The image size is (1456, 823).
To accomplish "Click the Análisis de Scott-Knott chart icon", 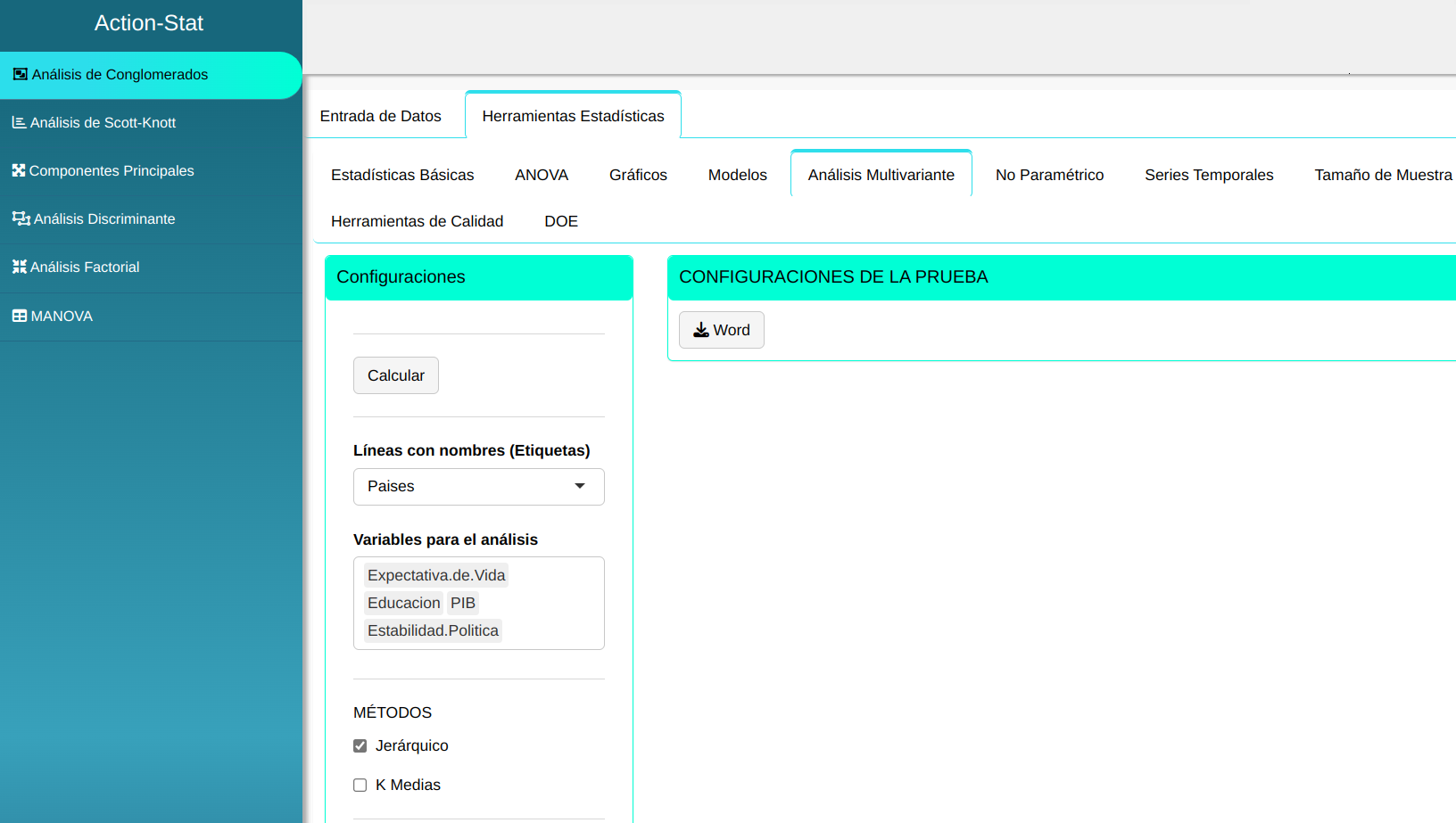I will click(x=19, y=123).
